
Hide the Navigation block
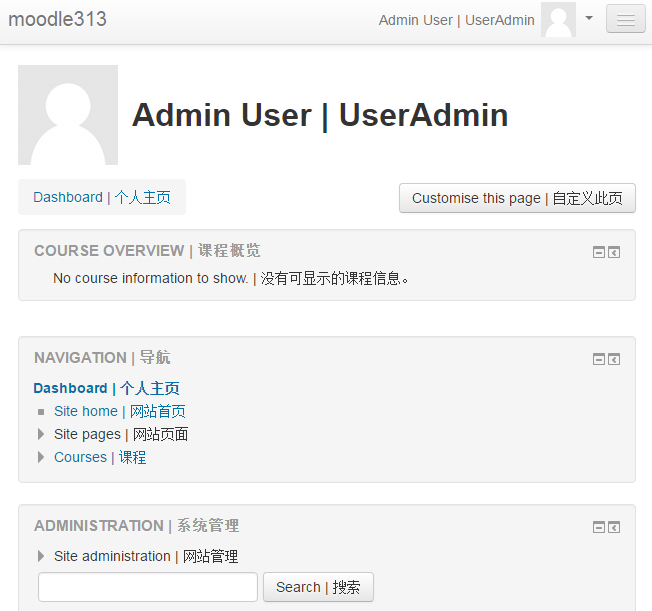coord(599,359)
